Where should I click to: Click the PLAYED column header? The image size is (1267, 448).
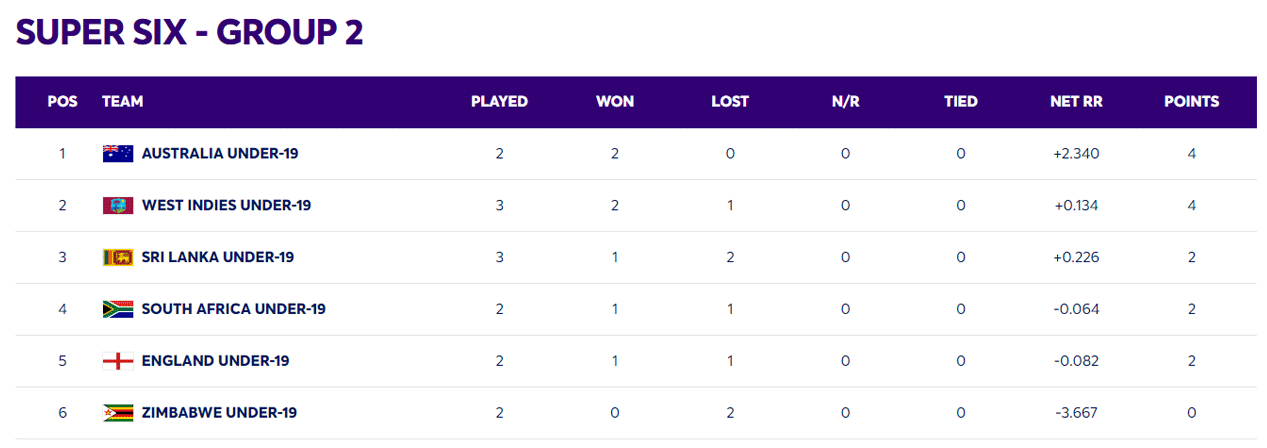pyautogui.click(x=499, y=102)
